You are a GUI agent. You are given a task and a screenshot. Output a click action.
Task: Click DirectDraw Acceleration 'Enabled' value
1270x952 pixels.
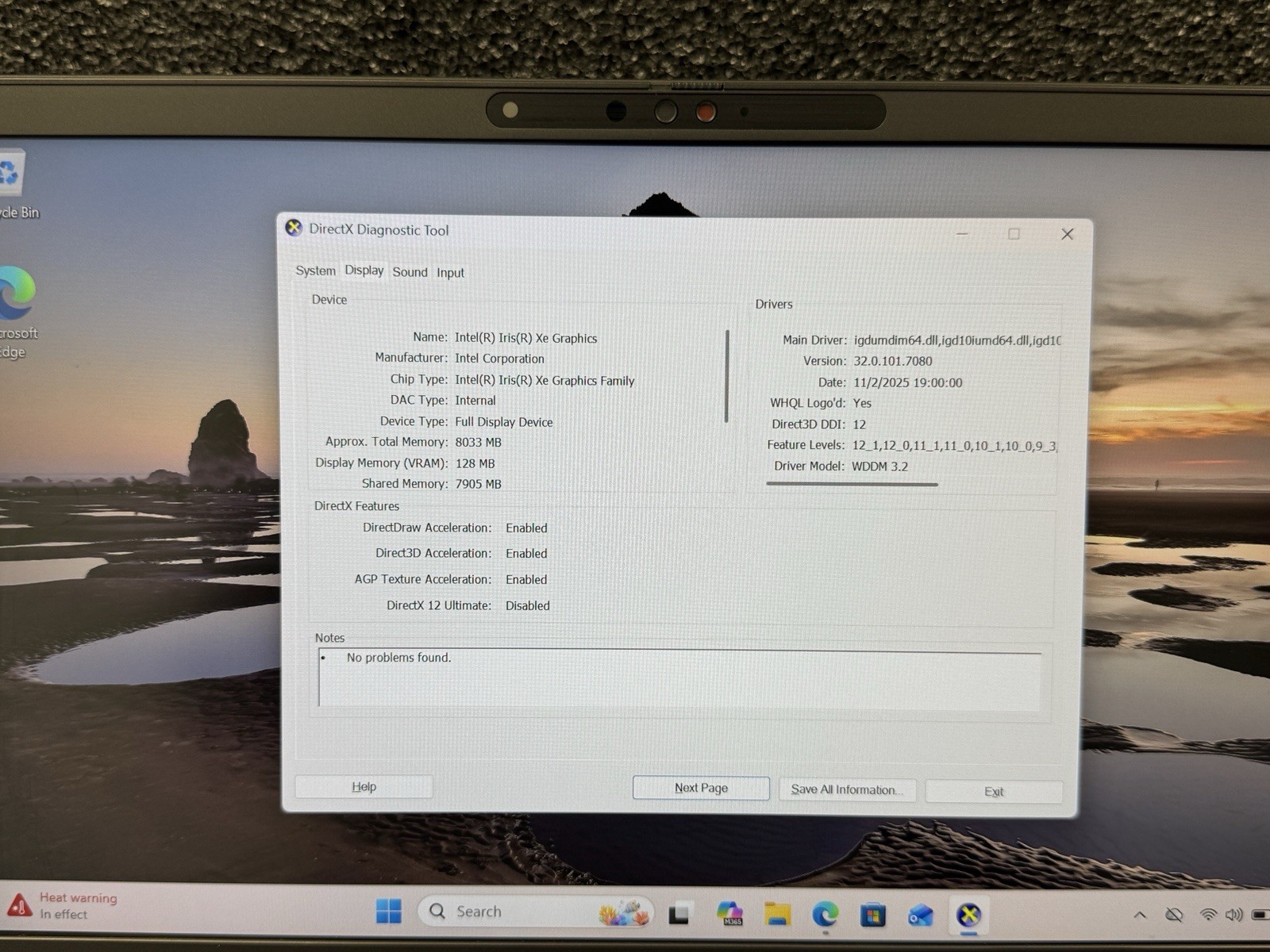tap(526, 528)
